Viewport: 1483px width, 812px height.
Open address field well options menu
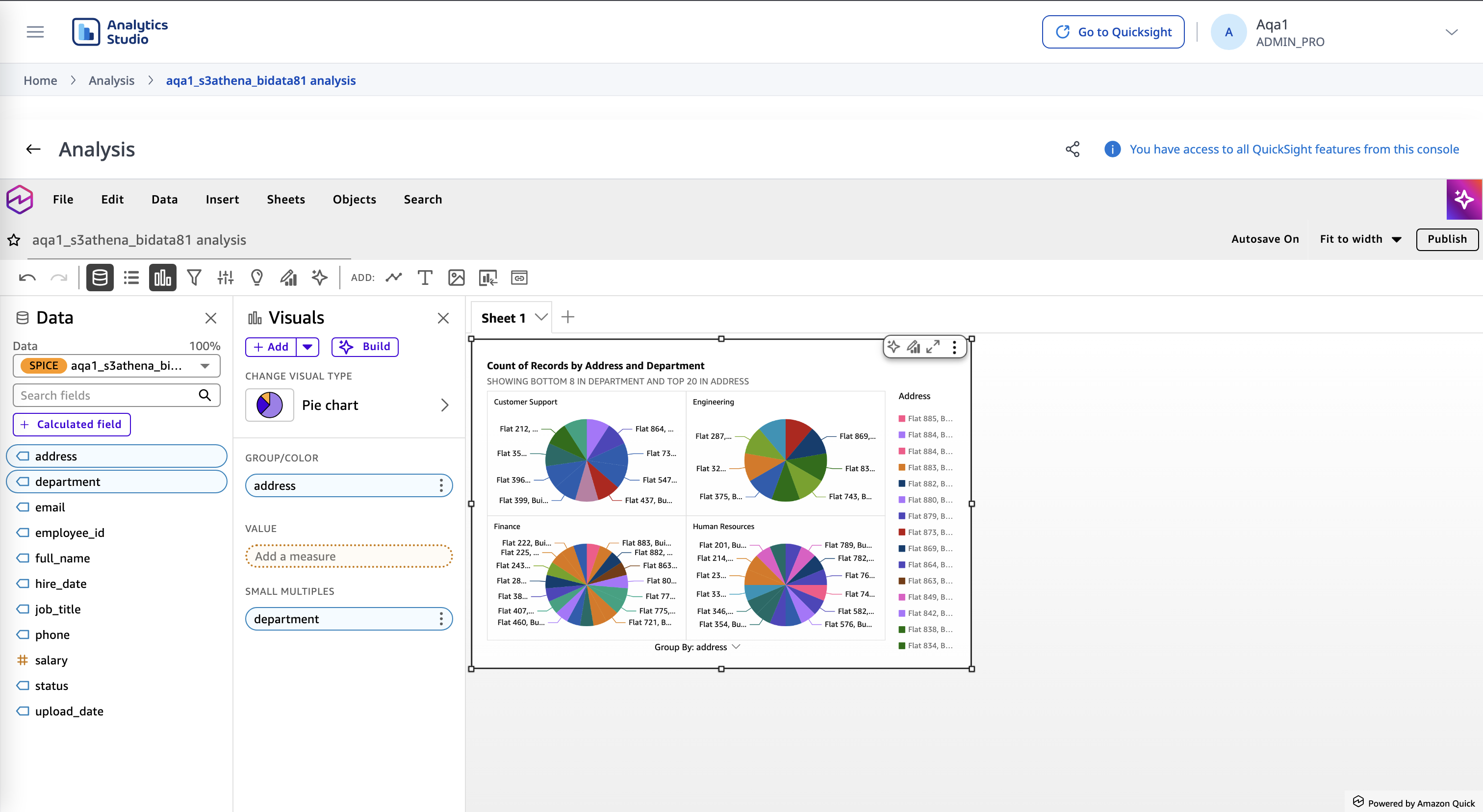tap(441, 486)
